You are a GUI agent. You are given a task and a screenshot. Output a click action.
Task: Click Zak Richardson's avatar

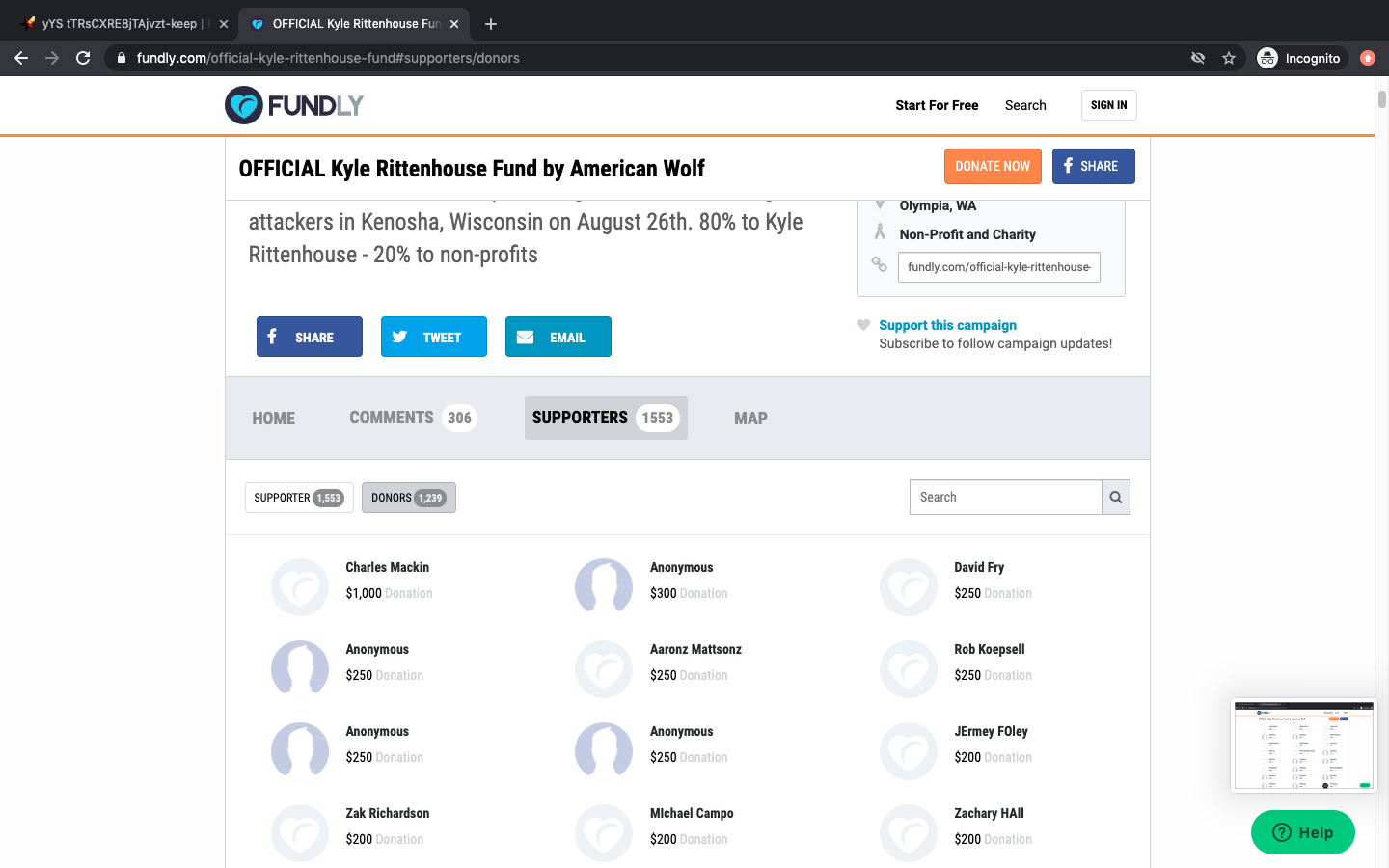coord(300,832)
